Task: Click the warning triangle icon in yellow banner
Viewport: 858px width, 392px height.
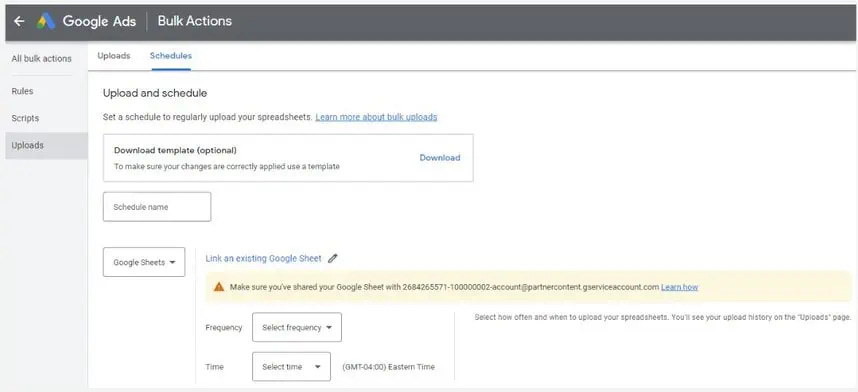Action: 219,287
